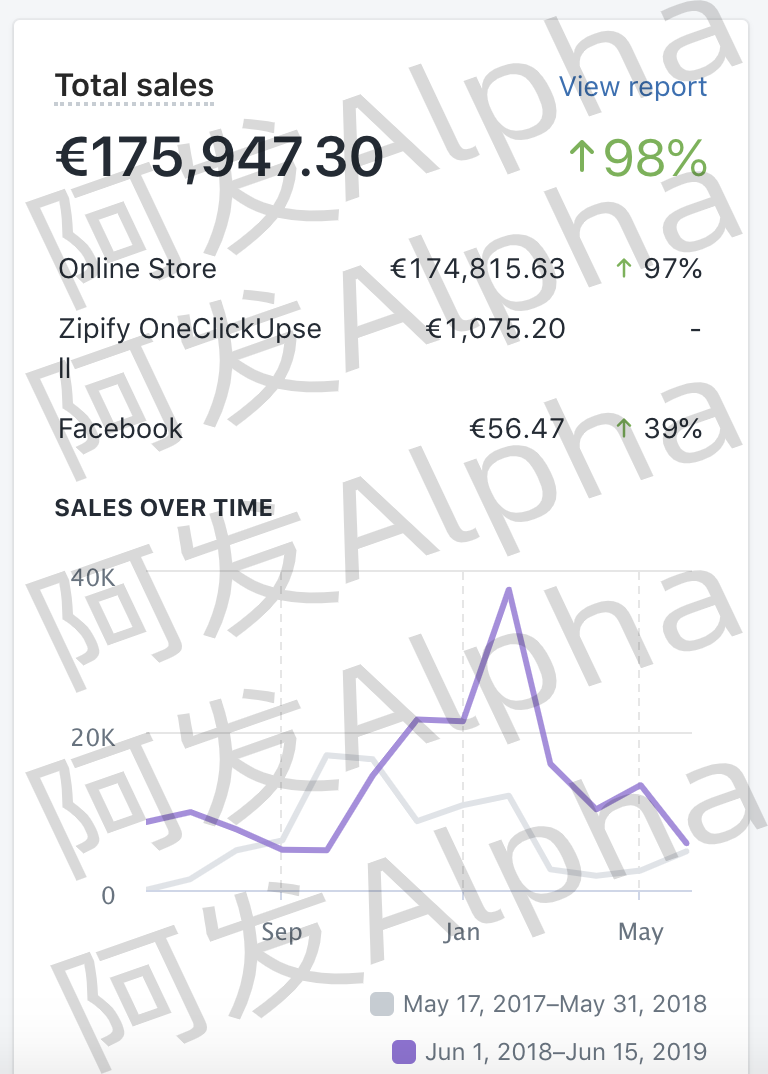Image resolution: width=768 pixels, height=1074 pixels.
Task: Open the View report link
Action: coord(632,87)
